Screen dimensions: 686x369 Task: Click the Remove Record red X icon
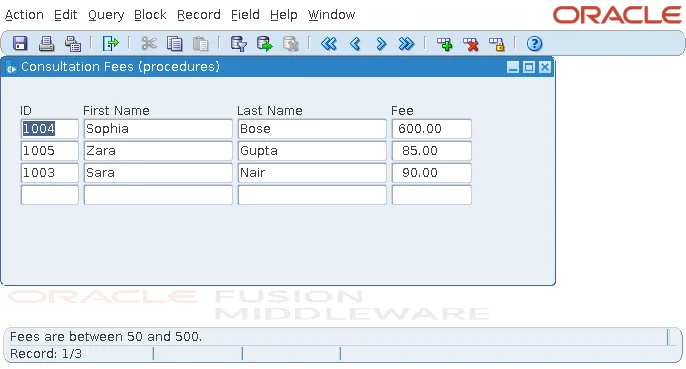tap(471, 44)
